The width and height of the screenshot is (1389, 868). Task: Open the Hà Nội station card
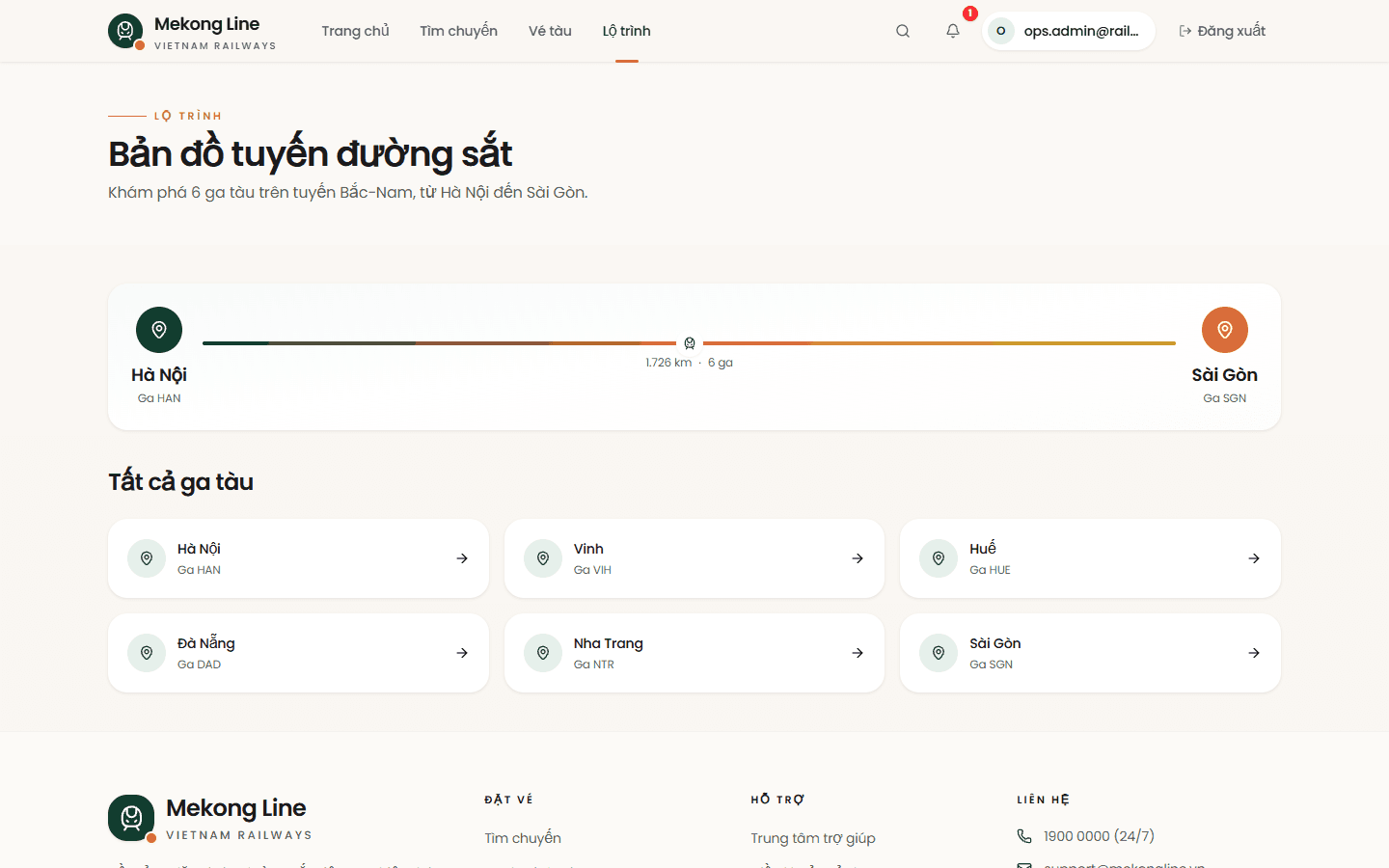point(298,558)
